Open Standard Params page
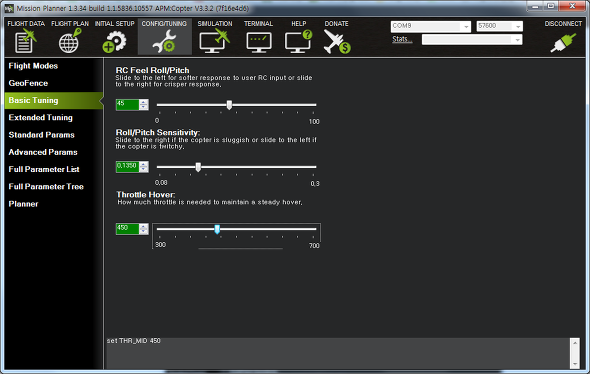Screen dimensions: 590x374 point(41,135)
